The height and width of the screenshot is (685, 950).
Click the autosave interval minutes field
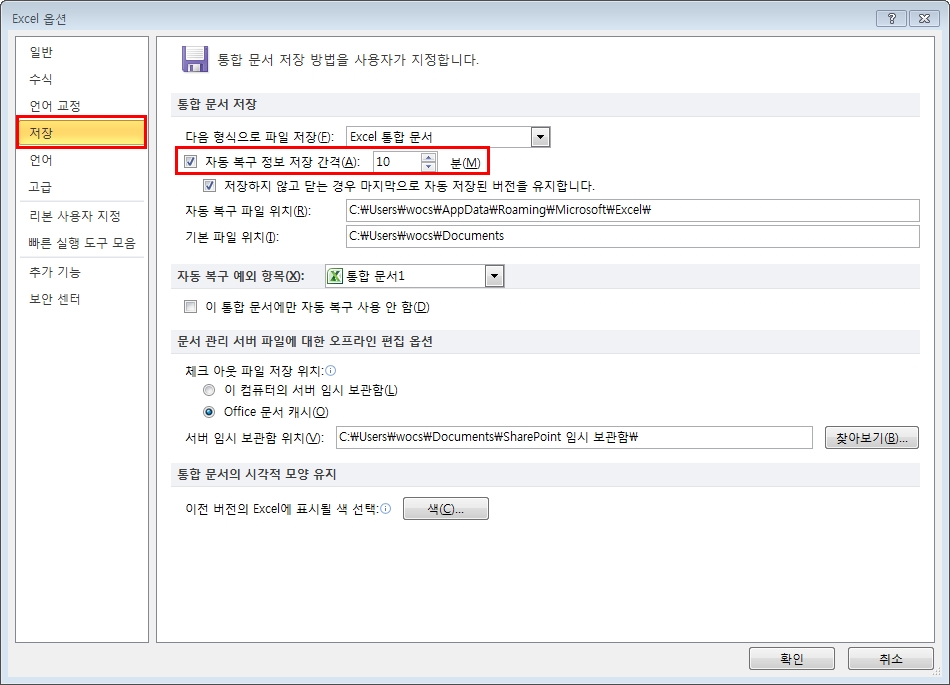(397, 162)
